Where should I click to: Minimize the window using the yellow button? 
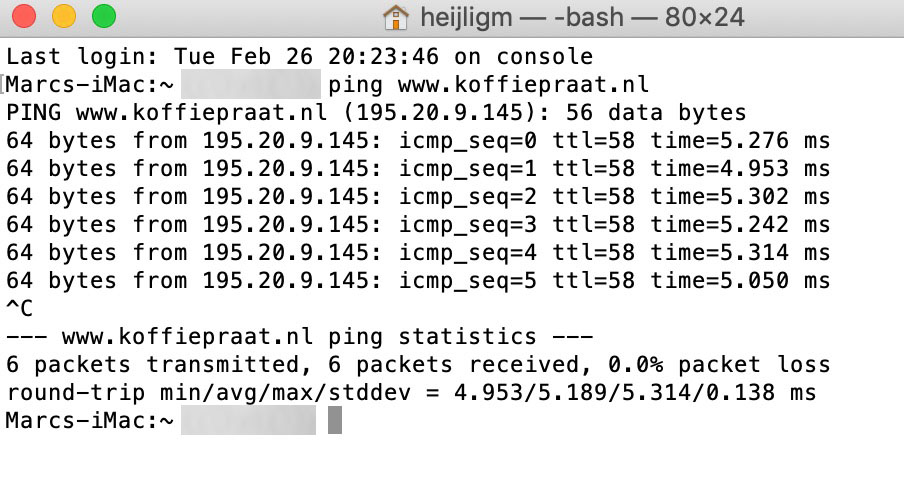pos(63,17)
